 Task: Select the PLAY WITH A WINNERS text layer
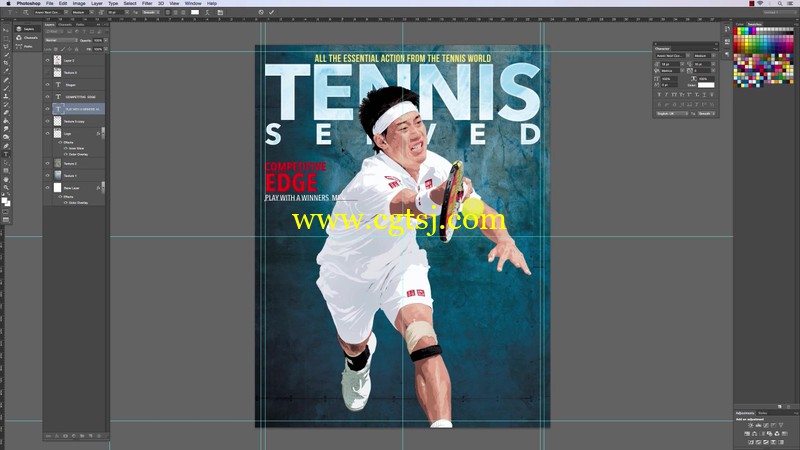[x=79, y=109]
